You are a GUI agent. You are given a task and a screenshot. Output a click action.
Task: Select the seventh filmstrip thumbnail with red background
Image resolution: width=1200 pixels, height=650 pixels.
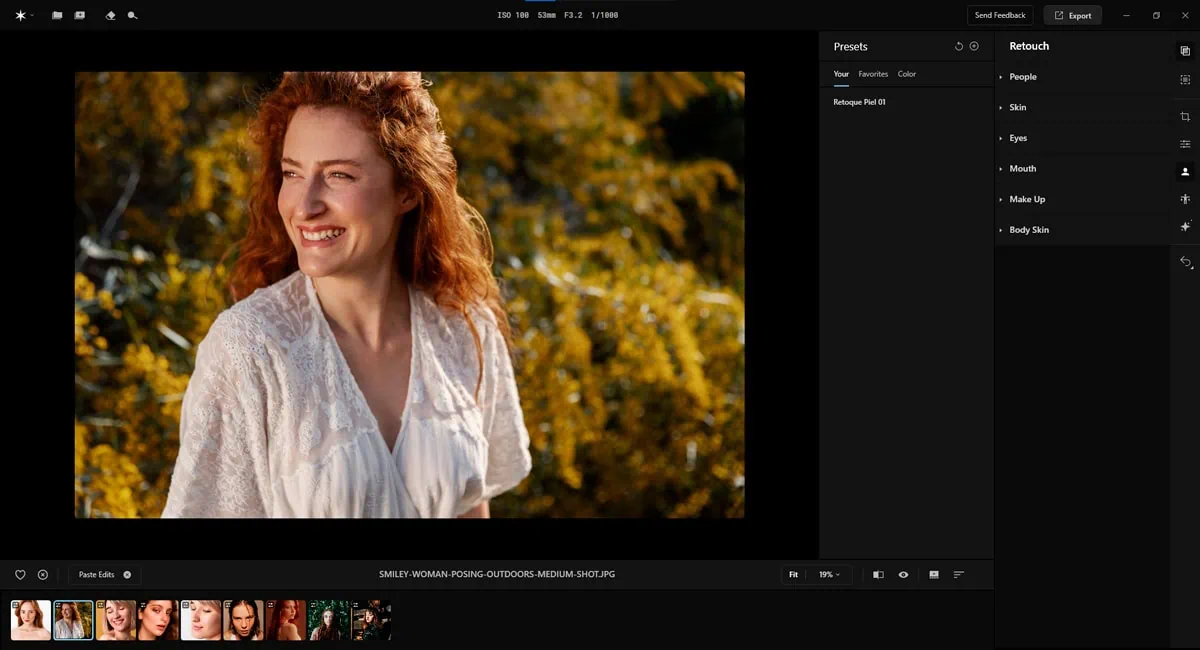[x=286, y=620]
